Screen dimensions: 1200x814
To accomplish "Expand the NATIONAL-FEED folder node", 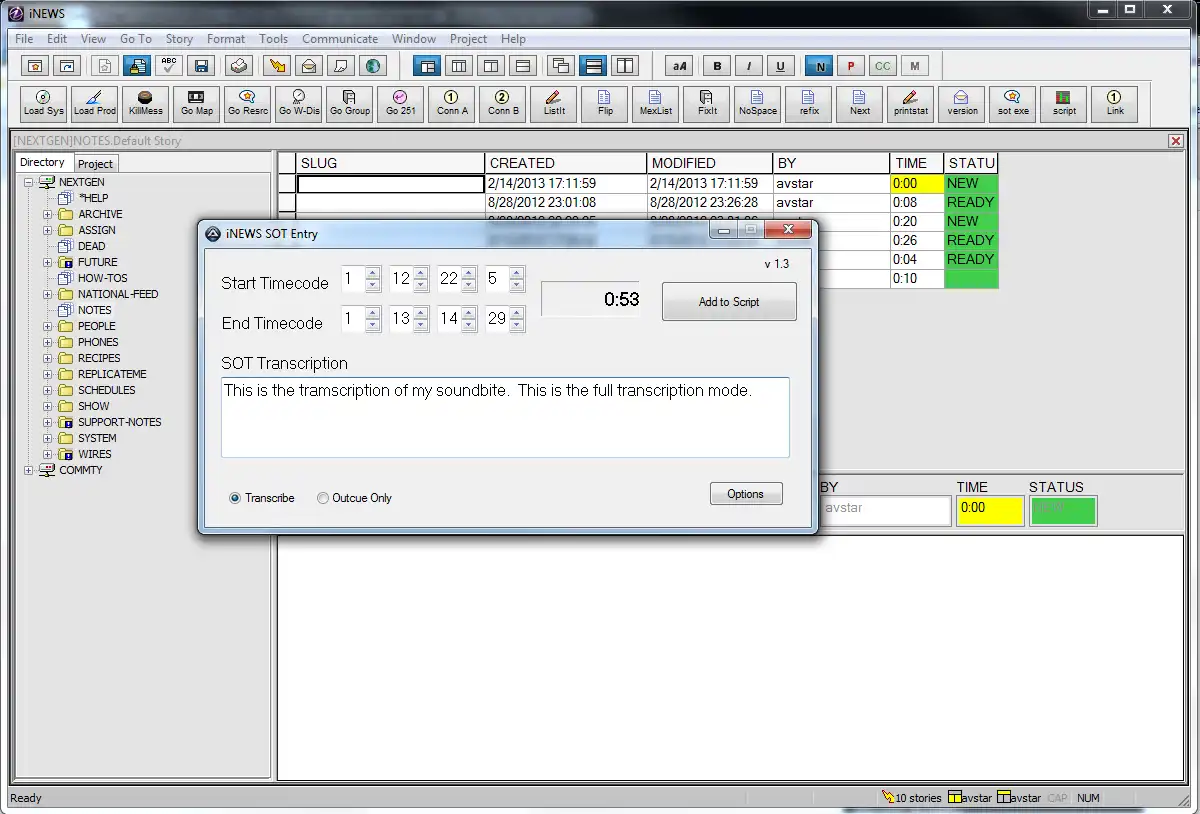I will click(47, 294).
